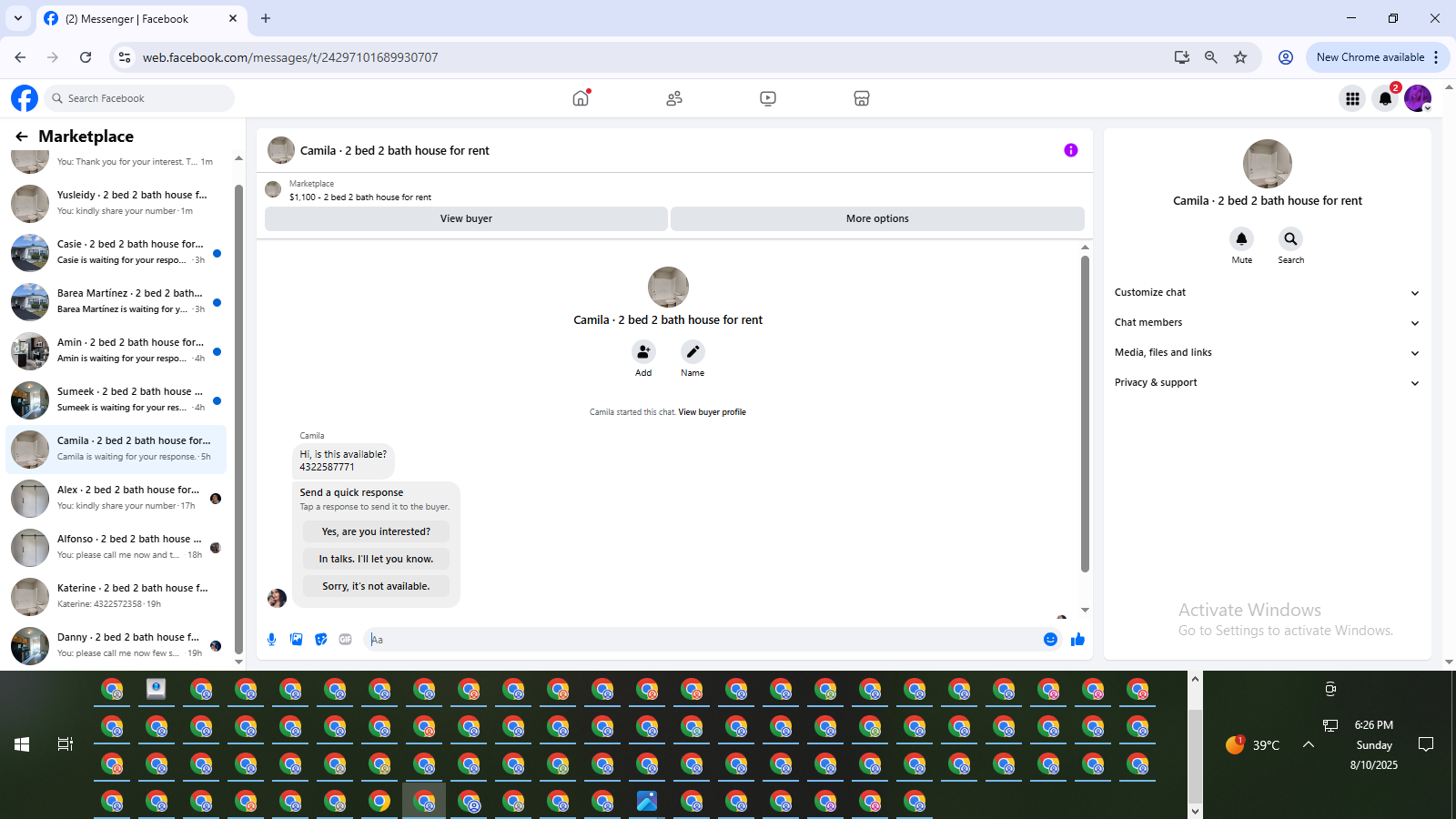
Task: Show hidden system tray icons
Action: (x=1309, y=744)
